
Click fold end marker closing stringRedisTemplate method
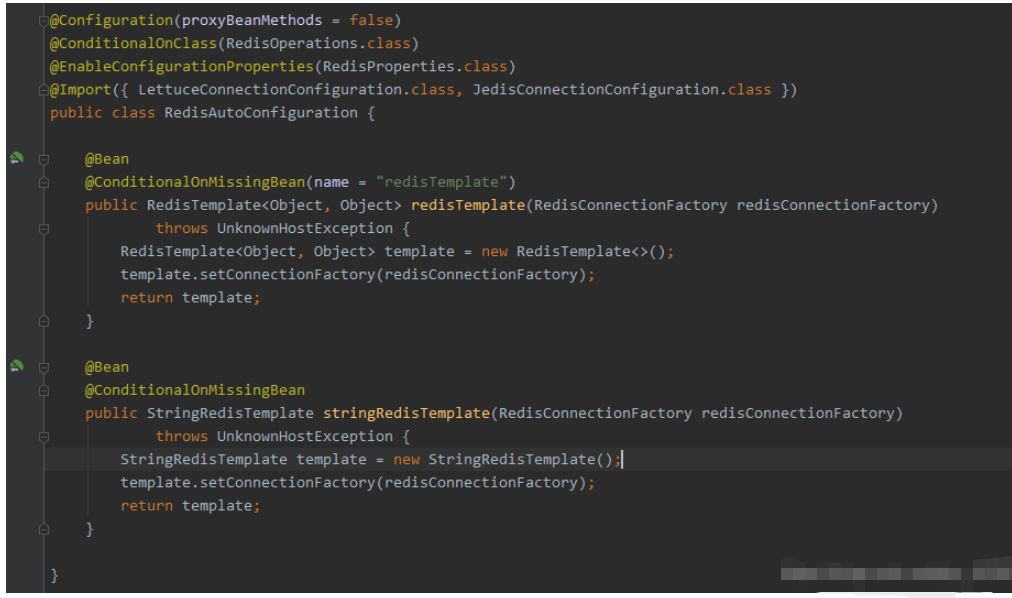pos(43,530)
